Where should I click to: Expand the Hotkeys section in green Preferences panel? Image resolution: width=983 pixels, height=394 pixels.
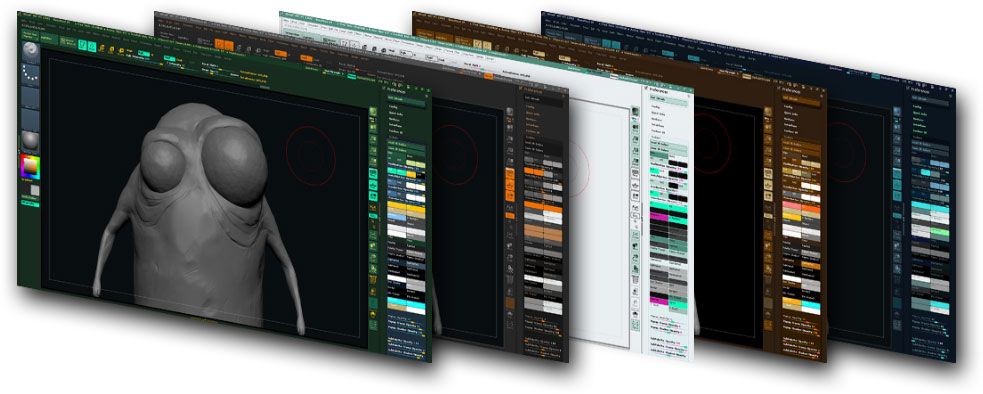394,119
